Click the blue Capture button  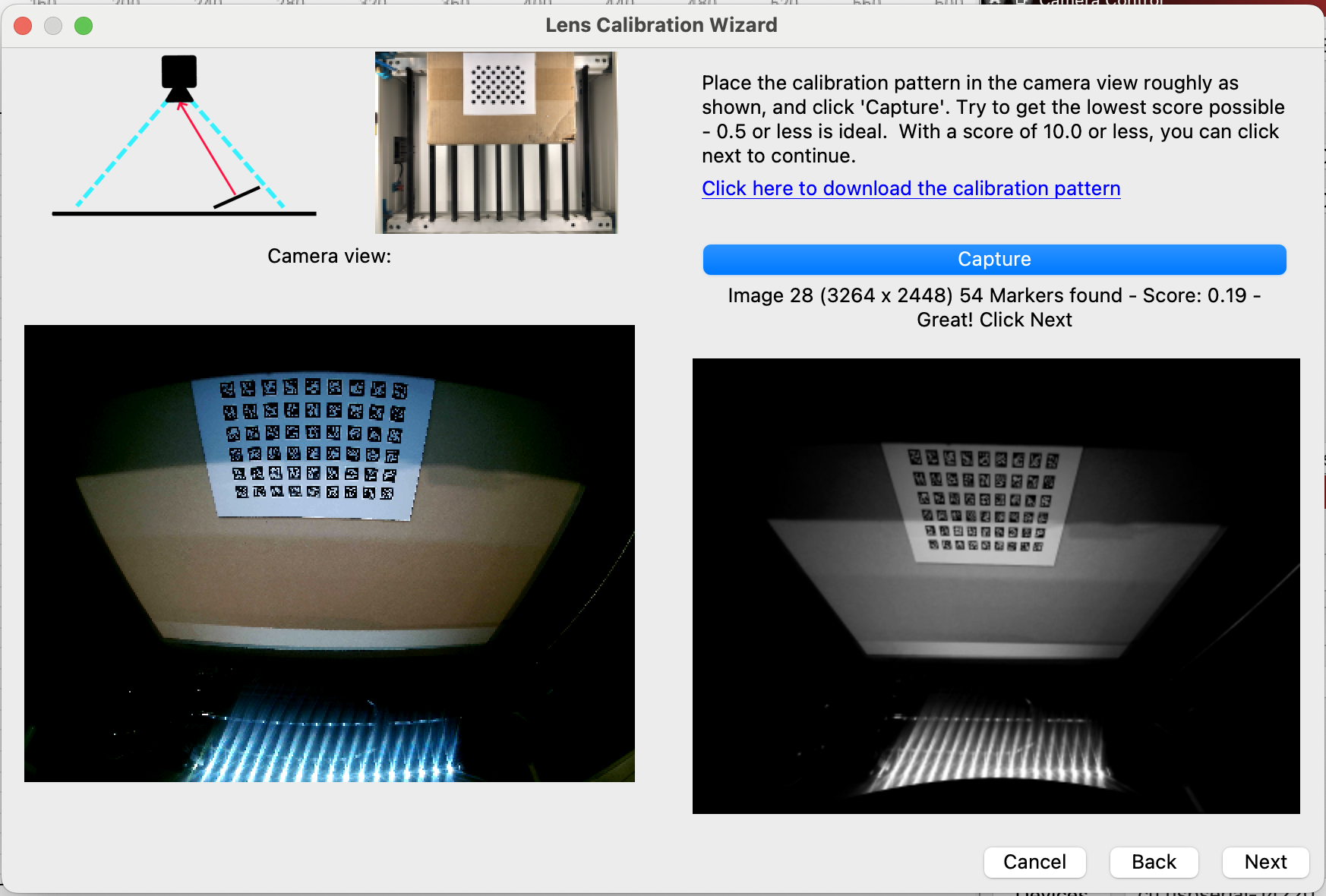994,260
